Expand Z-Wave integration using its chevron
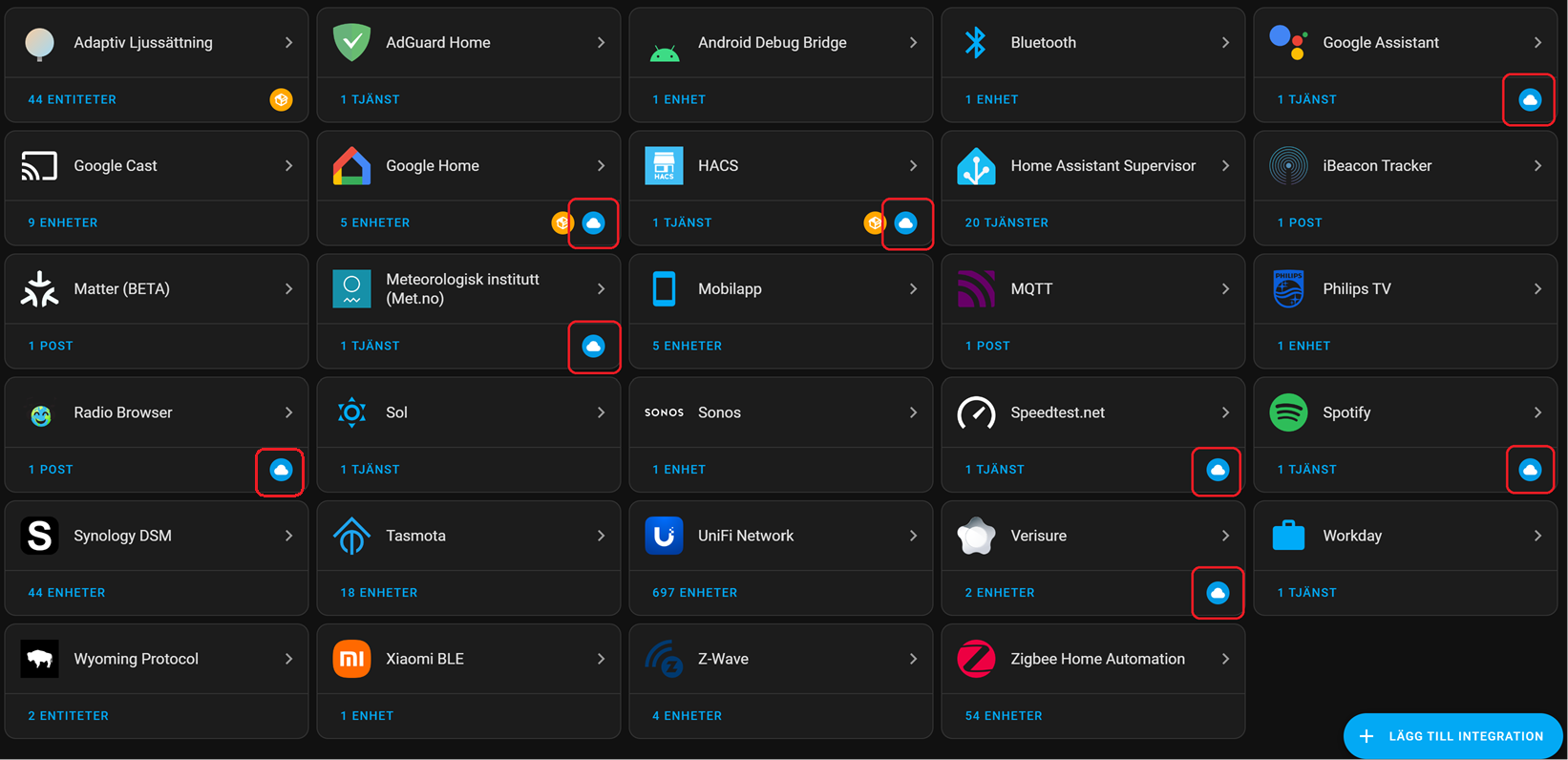The height and width of the screenshot is (760, 1568). click(913, 659)
